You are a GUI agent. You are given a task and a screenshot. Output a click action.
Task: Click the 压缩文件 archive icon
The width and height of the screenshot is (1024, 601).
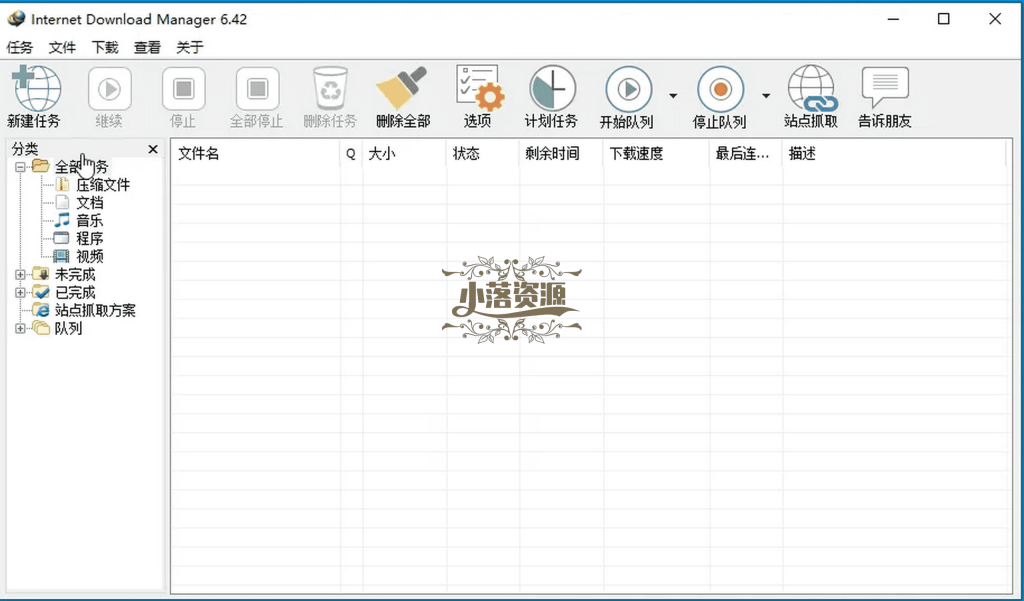(62, 185)
